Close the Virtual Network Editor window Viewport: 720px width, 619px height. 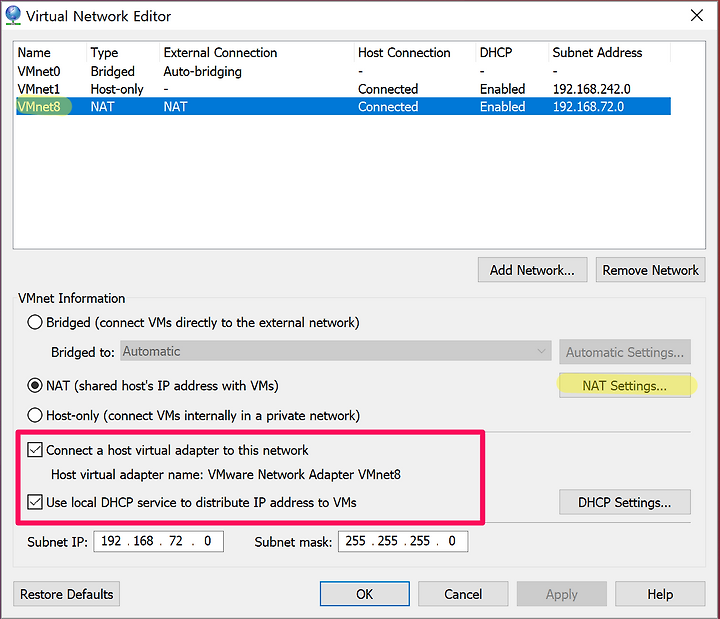[697, 16]
